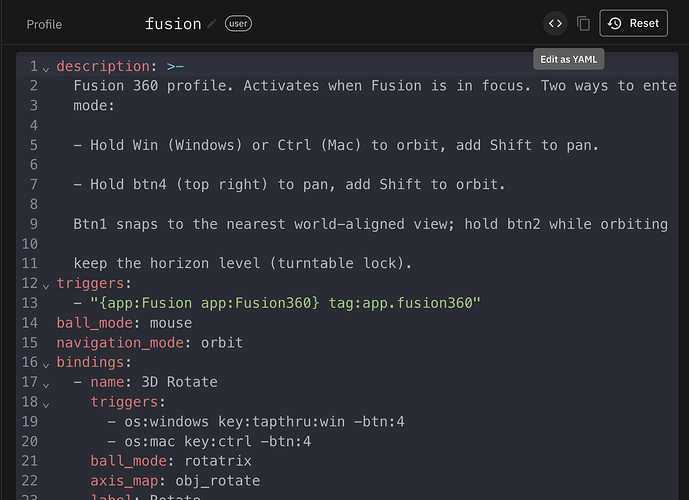Click the text 'Fusion 360 profile.' on line 2
The height and width of the screenshot is (500, 689).
point(153,85)
